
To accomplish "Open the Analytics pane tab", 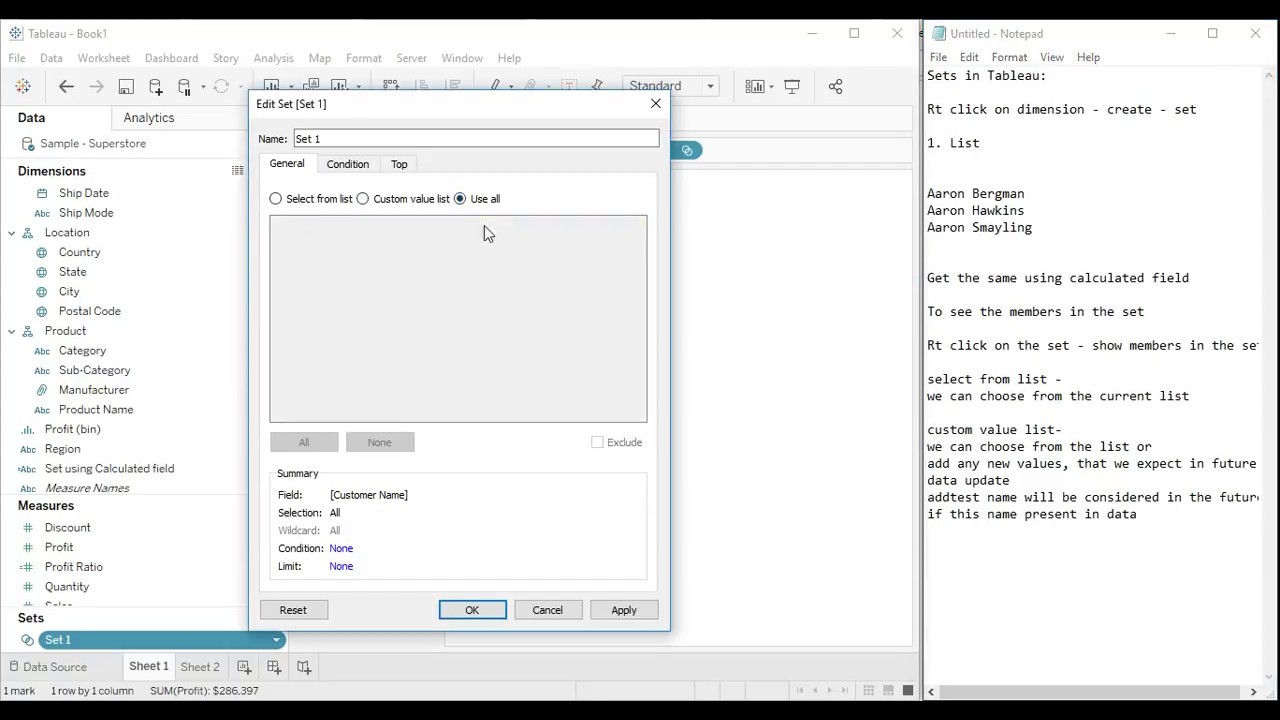I will (149, 118).
